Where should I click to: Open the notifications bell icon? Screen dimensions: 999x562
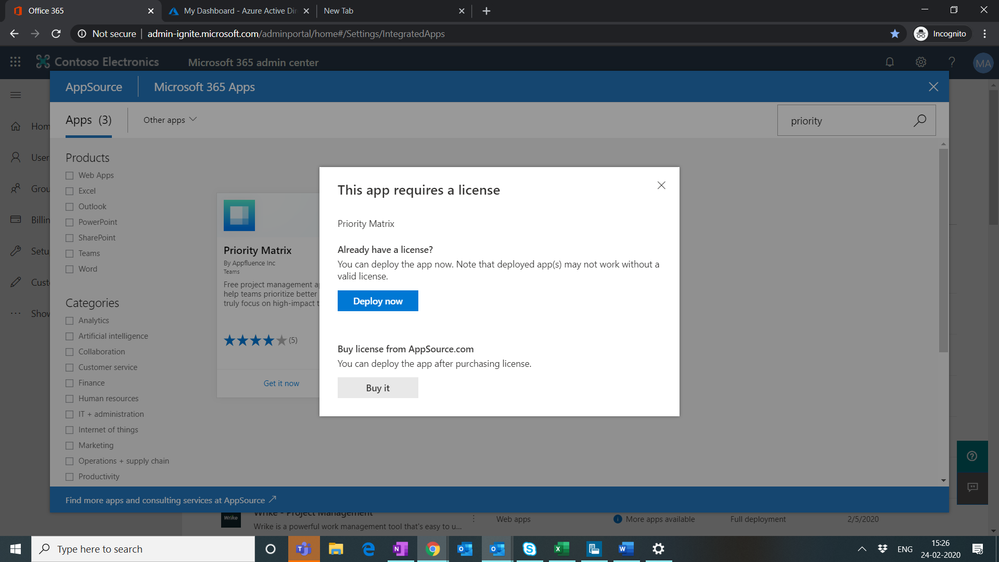[x=889, y=62]
